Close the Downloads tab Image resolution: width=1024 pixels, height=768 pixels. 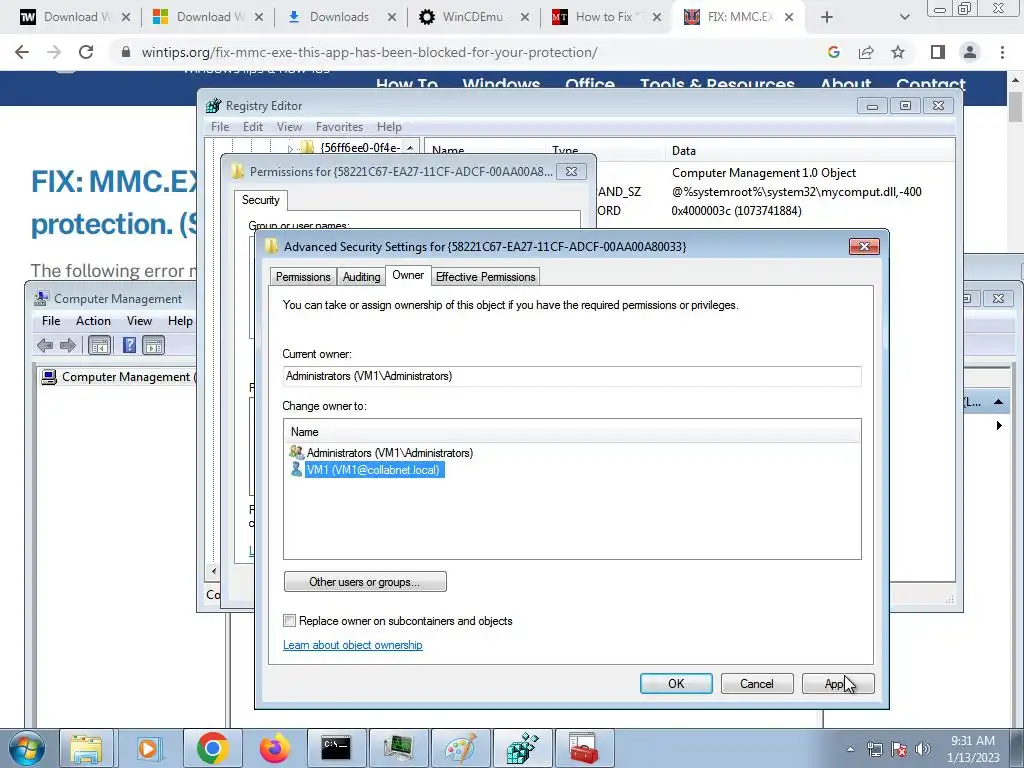click(x=392, y=17)
